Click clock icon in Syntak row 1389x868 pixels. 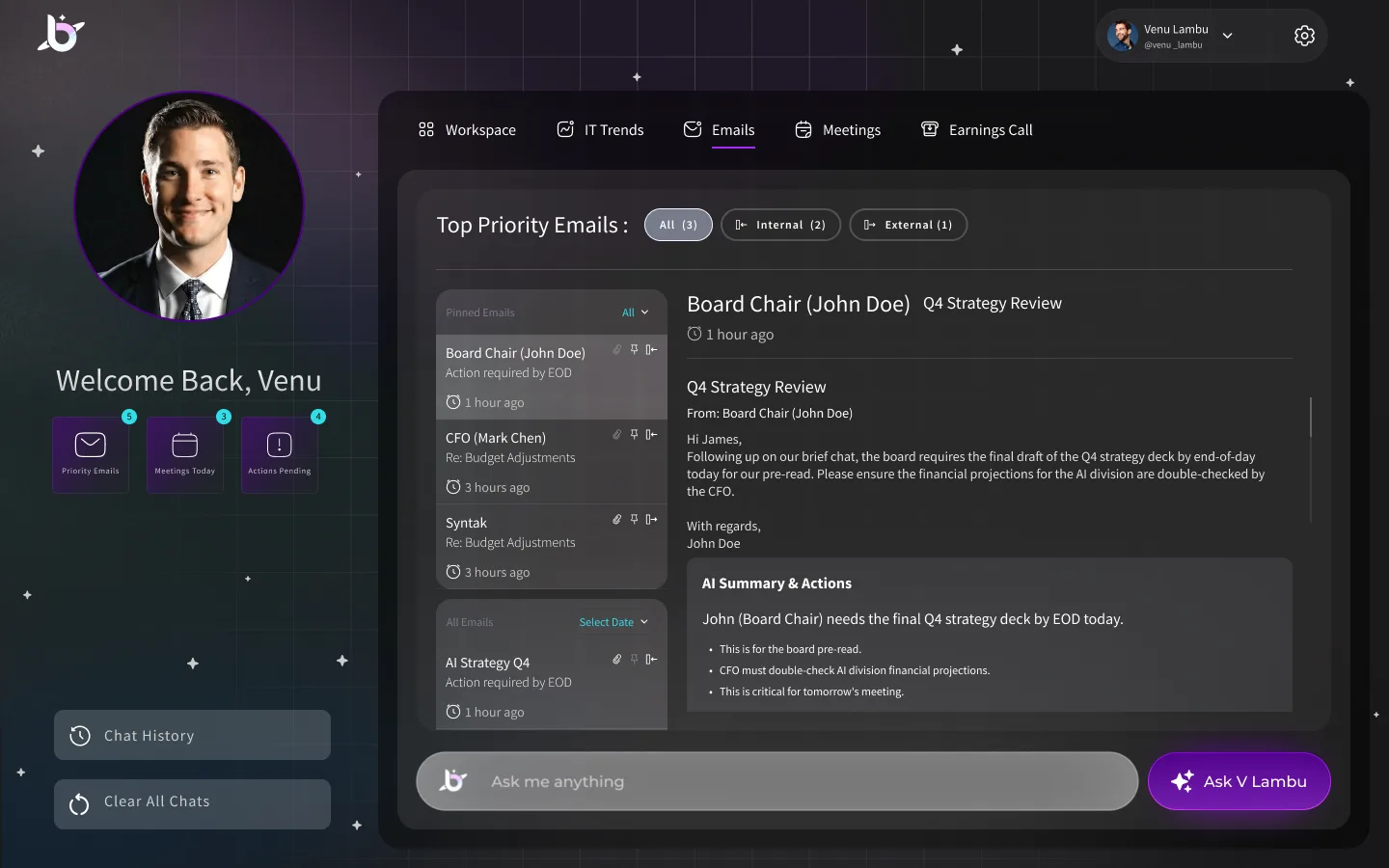[453, 572]
